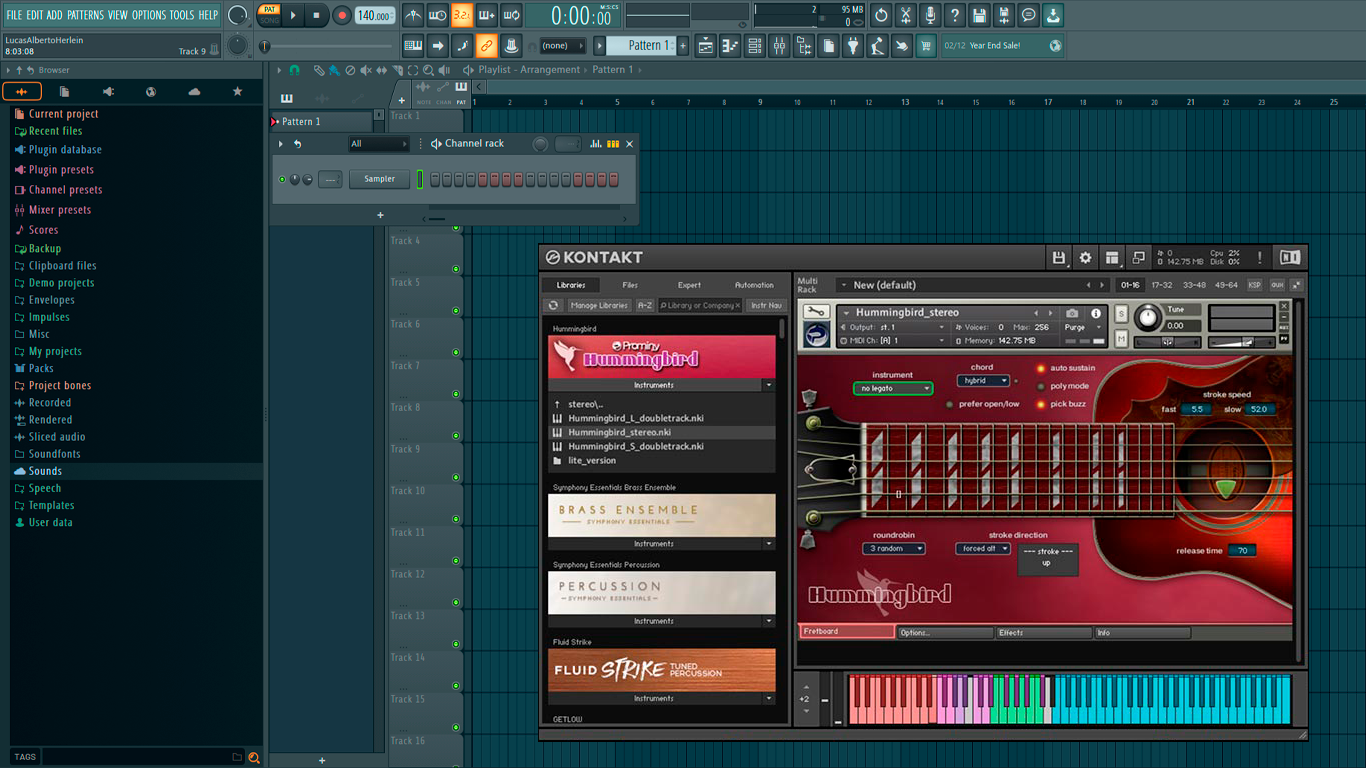
Task: Open the mixer toolbar icon
Action: point(779,46)
